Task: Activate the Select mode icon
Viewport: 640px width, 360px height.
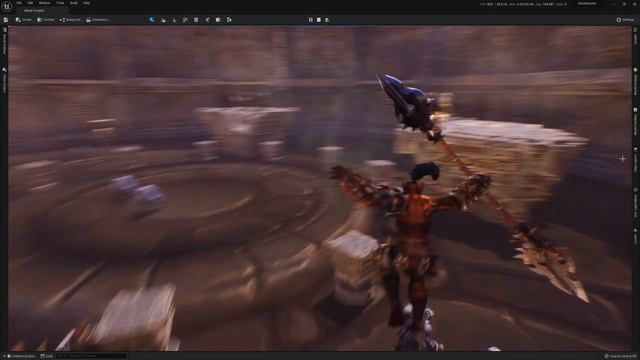Action: click(x=152, y=20)
